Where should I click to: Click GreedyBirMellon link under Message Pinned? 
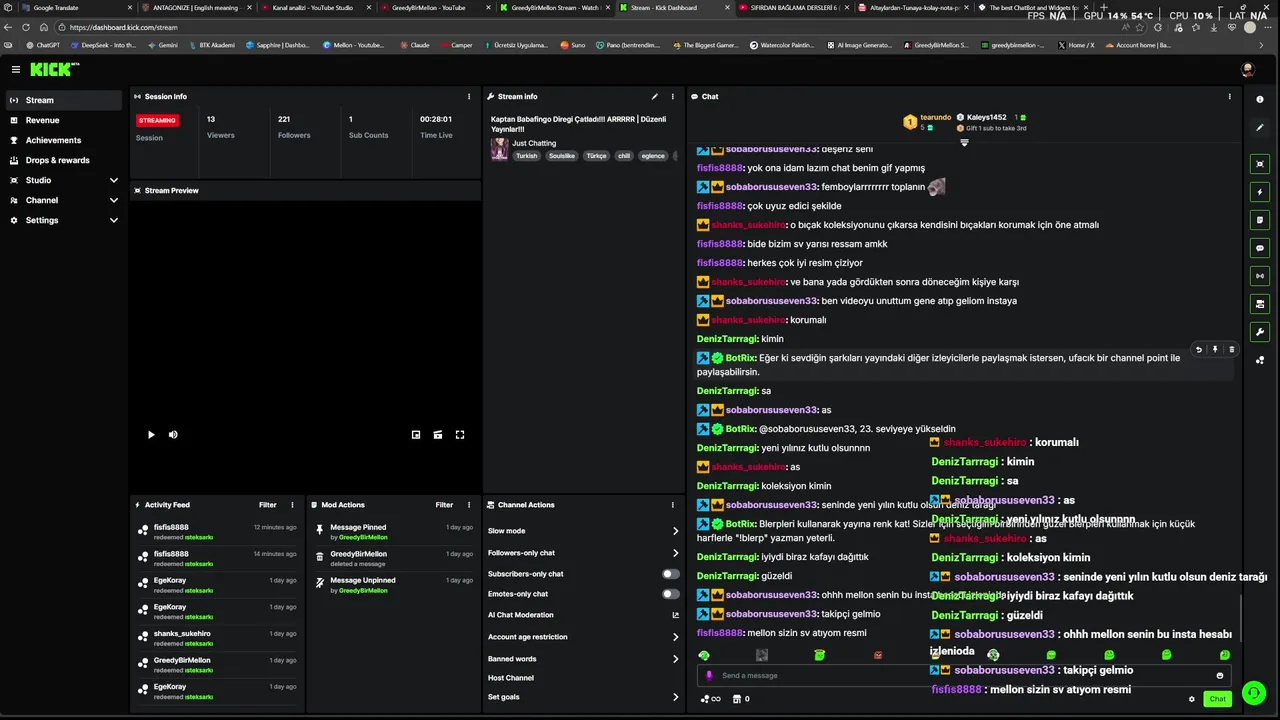pos(363,538)
